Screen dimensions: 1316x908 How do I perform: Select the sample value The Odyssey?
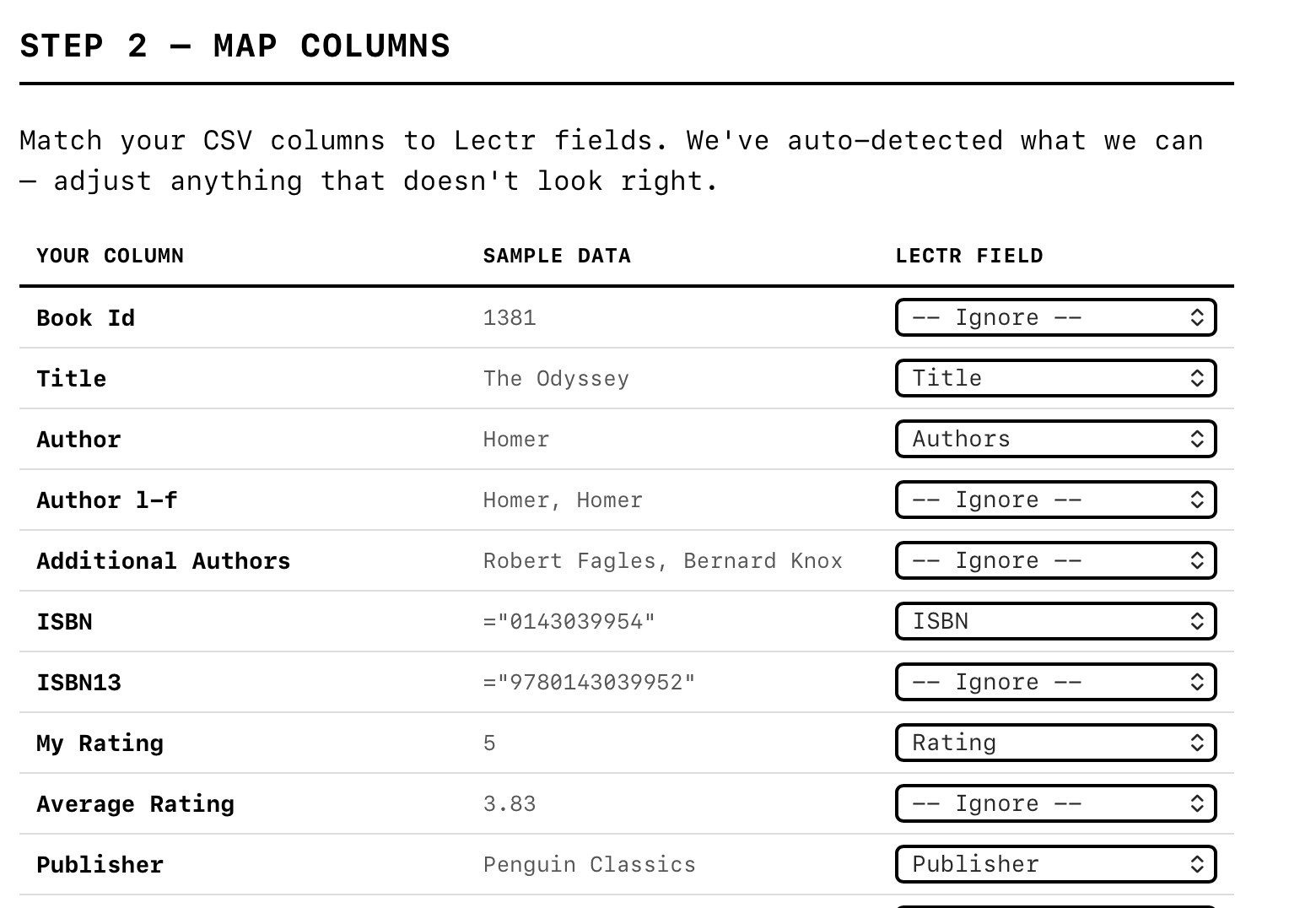coord(555,378)
